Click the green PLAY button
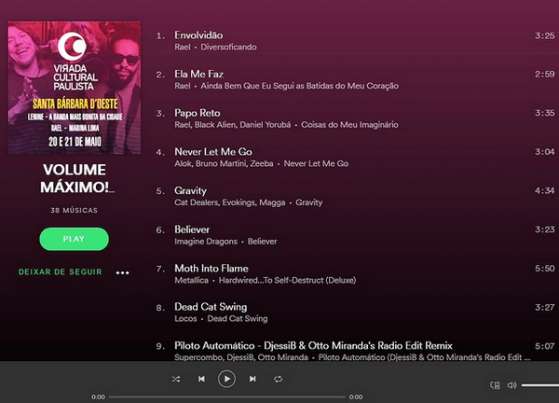Image resolution: width=559 pixels, height=403 pixels. point(74,239)
